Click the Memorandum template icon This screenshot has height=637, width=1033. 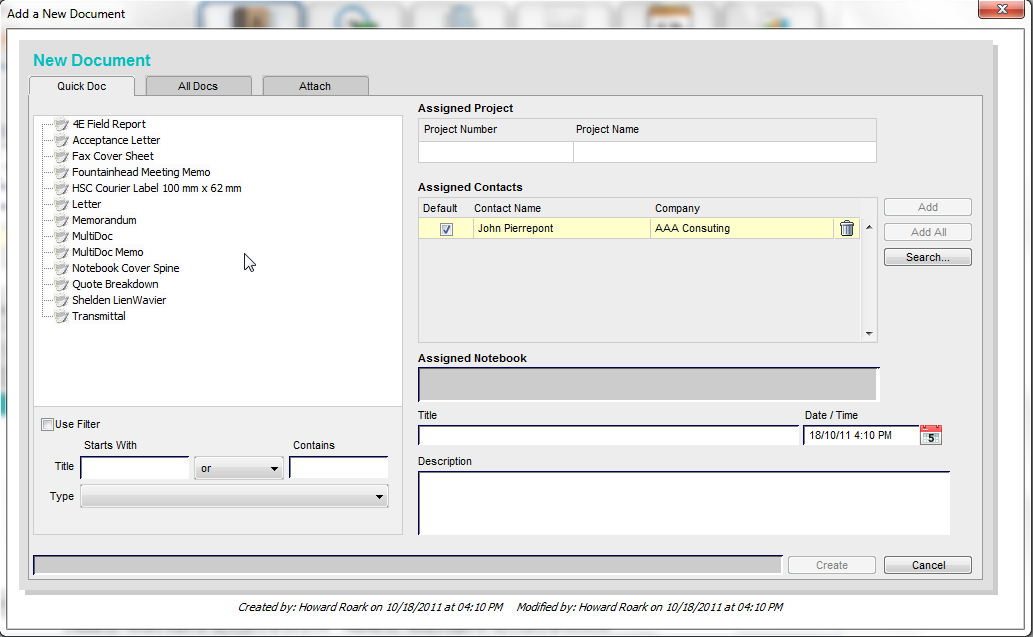(60, 220)
